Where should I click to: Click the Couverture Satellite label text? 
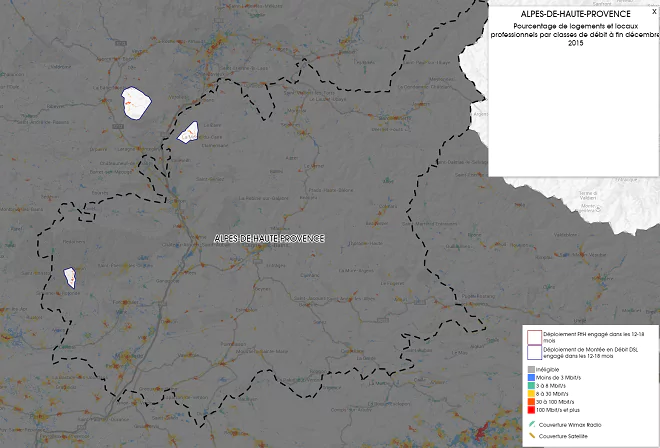pos(566,437)
